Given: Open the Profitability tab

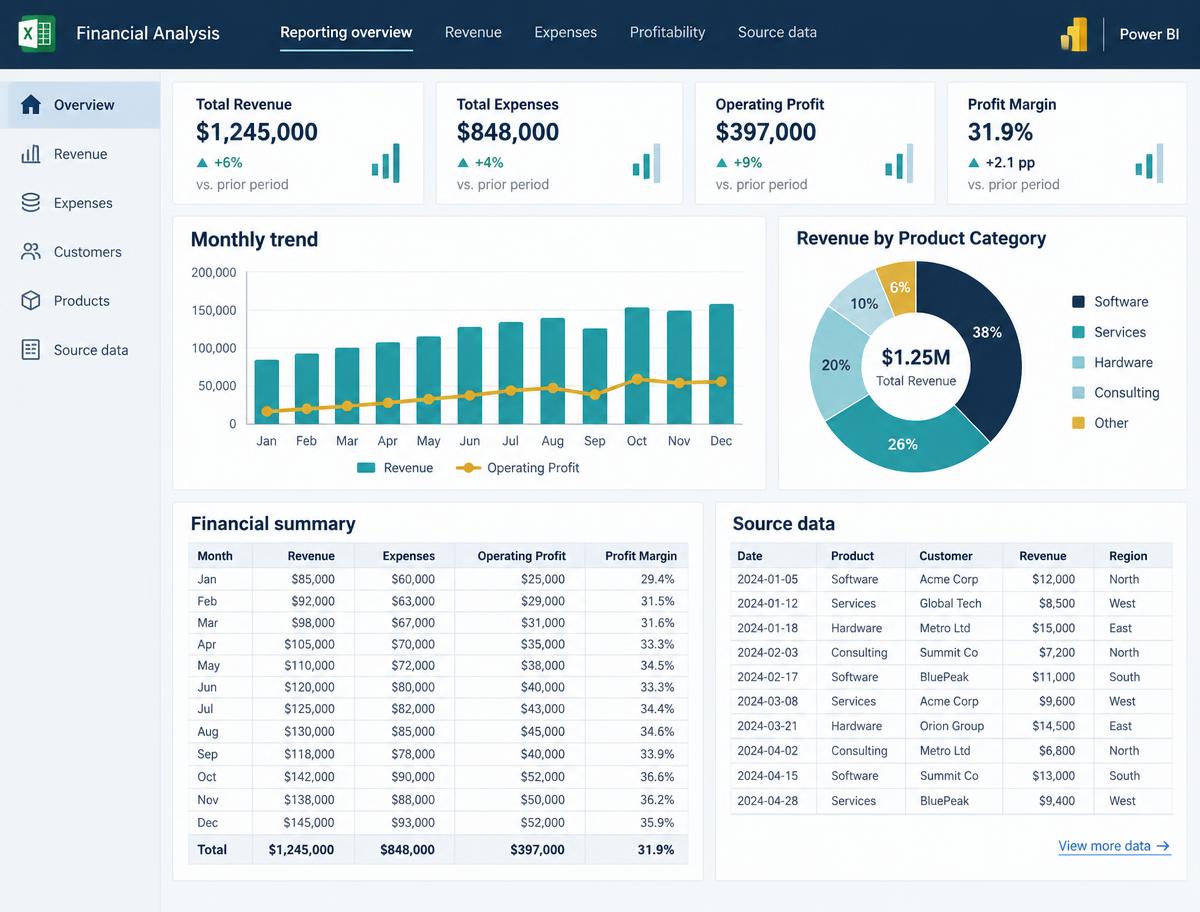Looking at the screenshot, I should [x=667, y=32].
